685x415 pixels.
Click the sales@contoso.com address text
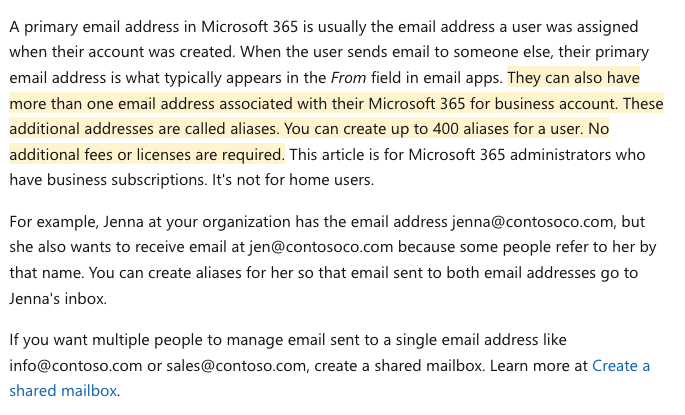(236, 366)
